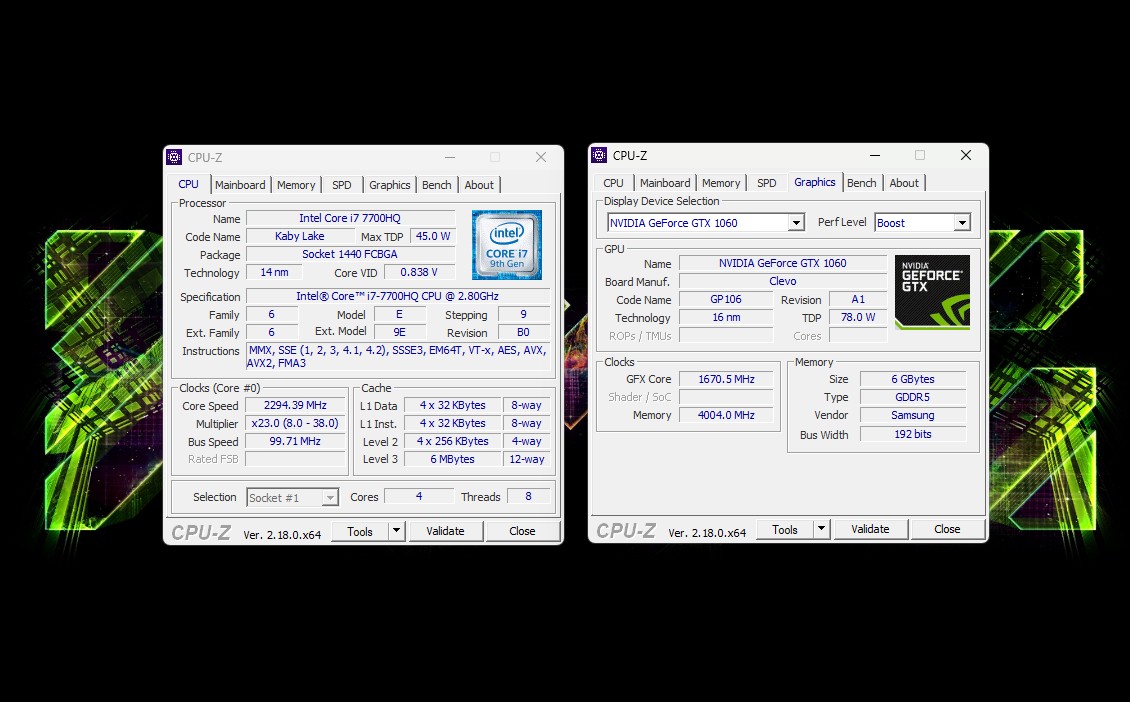Select the CPU tab in left CPU-Z window

189,184
